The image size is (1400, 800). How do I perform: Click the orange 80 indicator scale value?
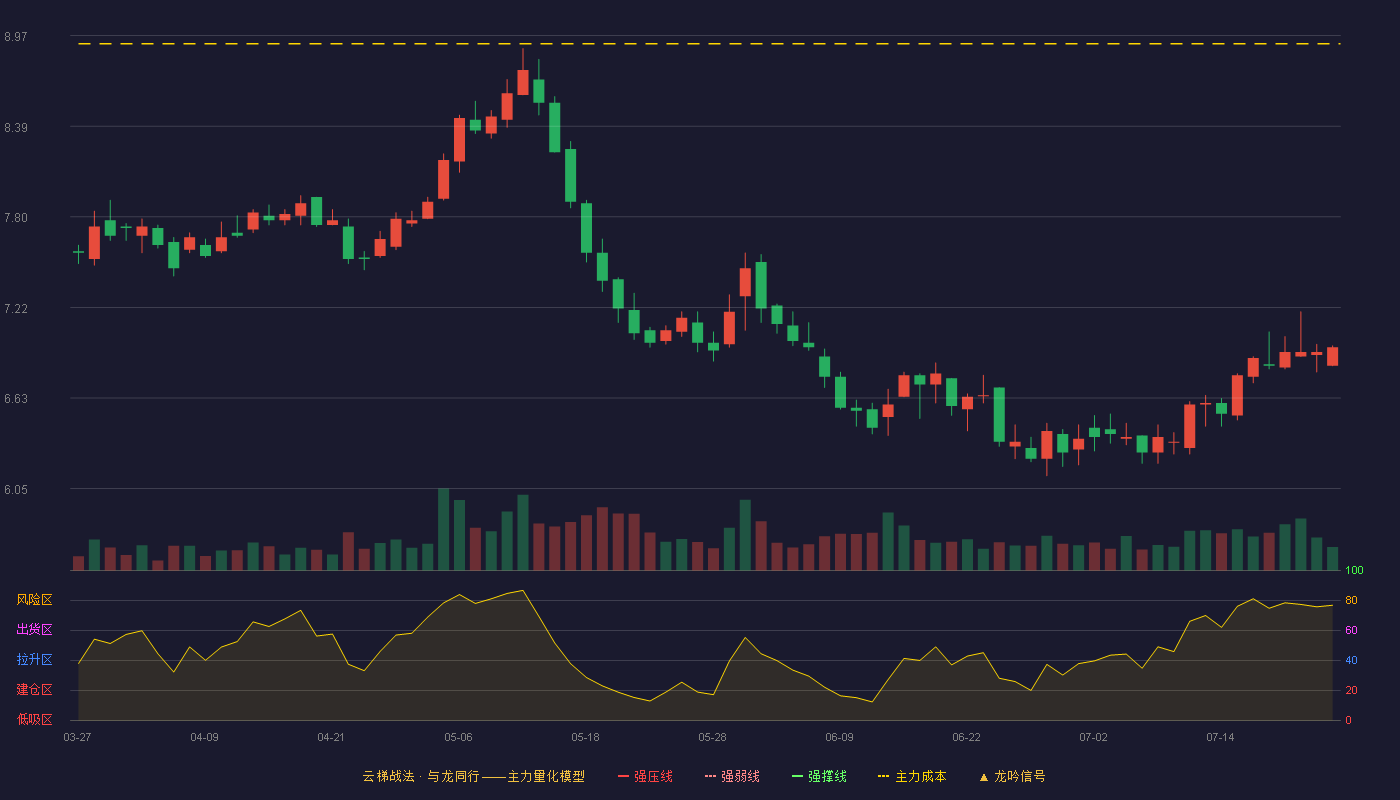coord(1351,600)
